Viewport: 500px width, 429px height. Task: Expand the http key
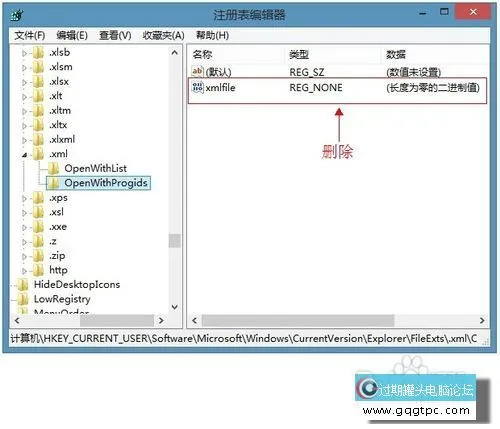tap(24, 271)
